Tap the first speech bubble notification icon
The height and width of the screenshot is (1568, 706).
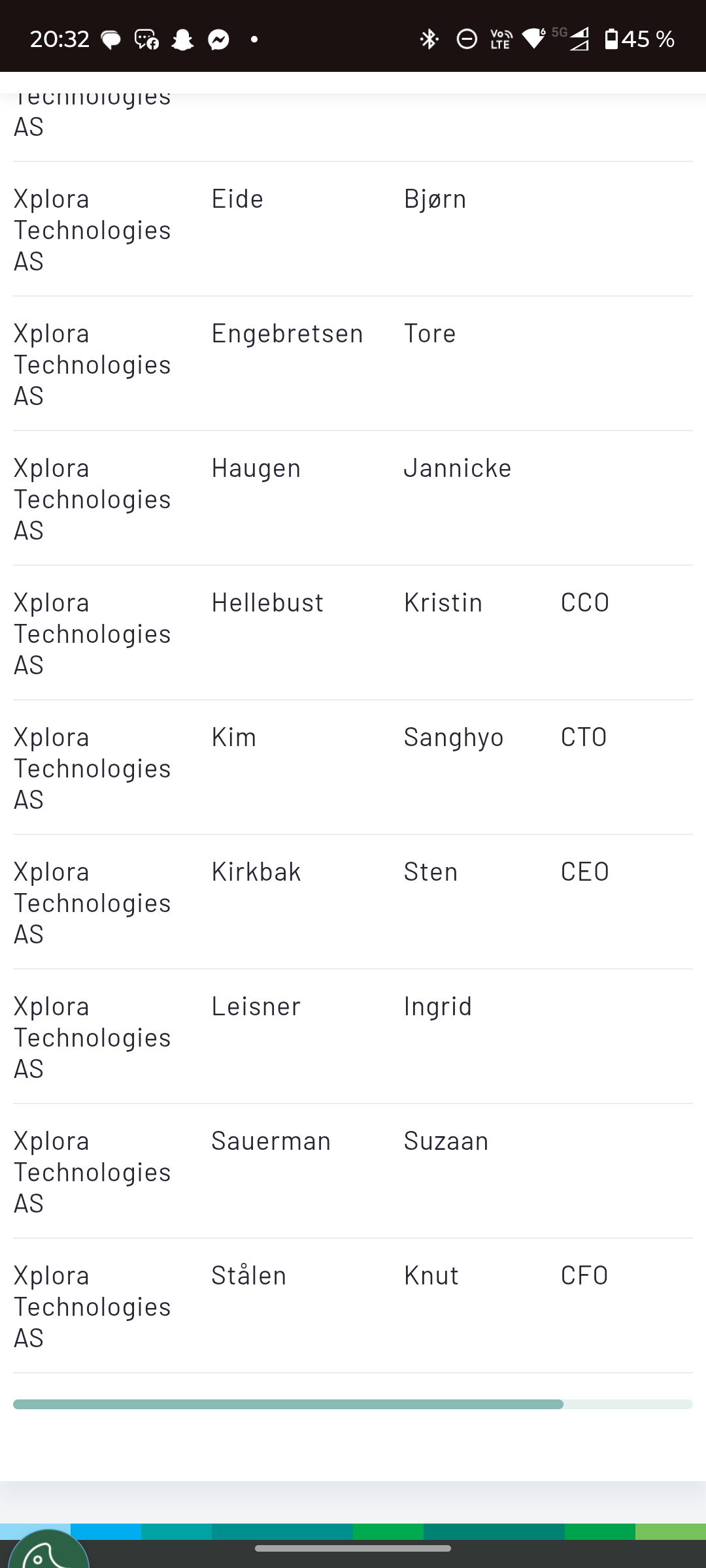coord(111,40)
